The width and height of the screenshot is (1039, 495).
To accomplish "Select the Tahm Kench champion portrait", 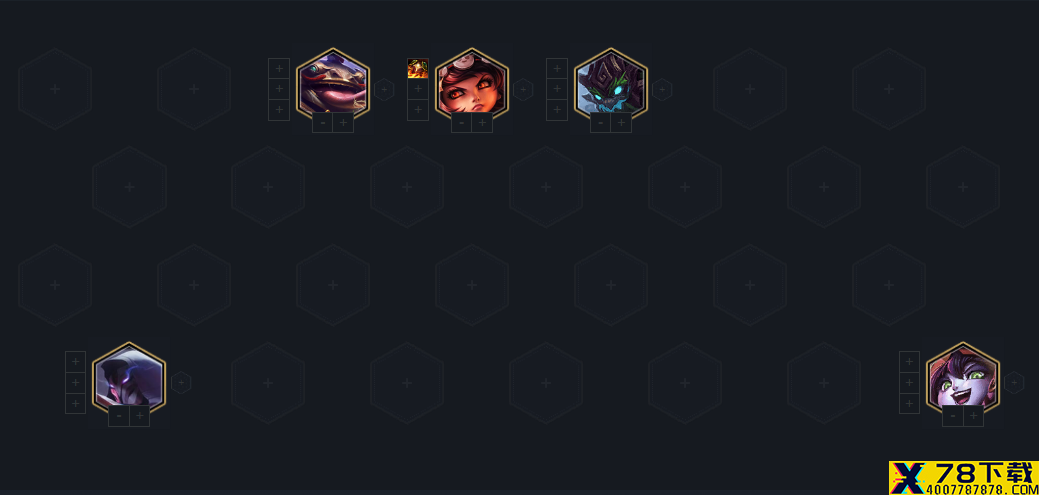I will 333,85.
